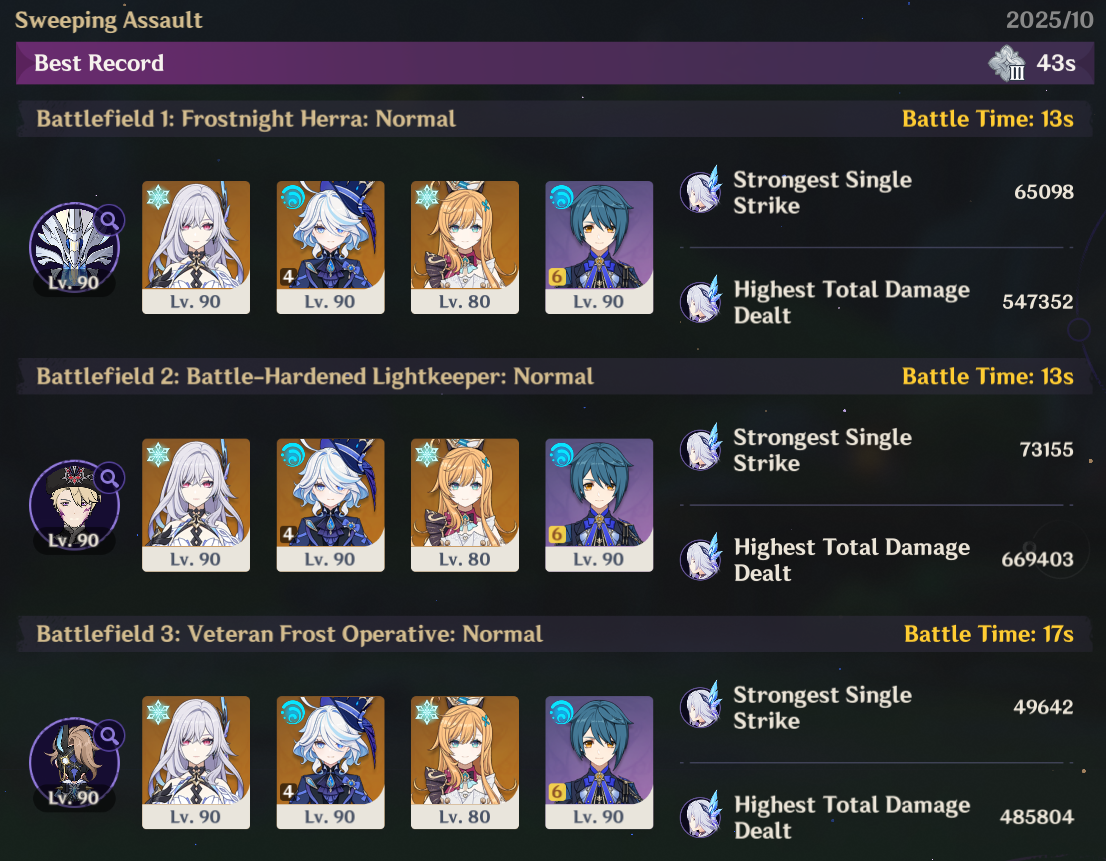The image size is (1106, 861).
Task: Select orange-haired Lv. 80 character in Battlefield 2
Action: [x=465, y=505]
